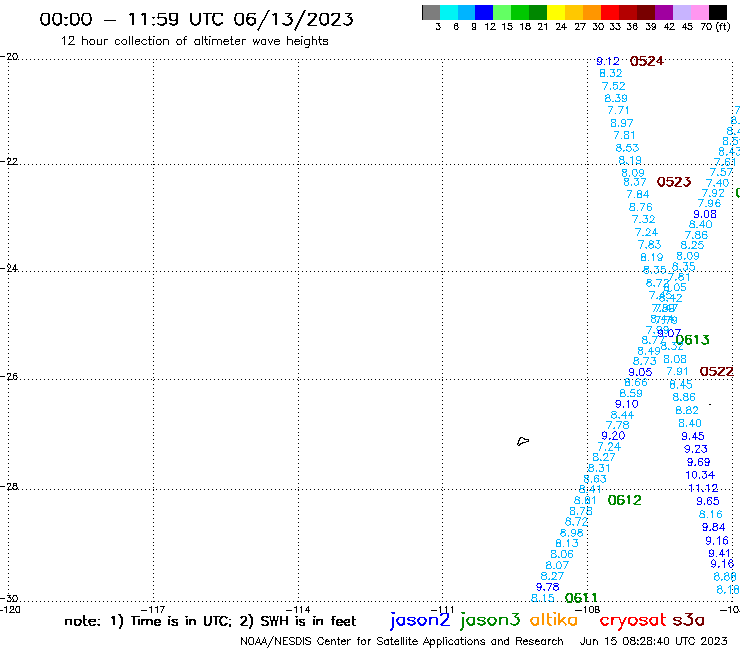Image resolution: width=740 pixels, height=650 pixels.
Task: Click the latitude axis label '-28'
Action: click(9, 486)
